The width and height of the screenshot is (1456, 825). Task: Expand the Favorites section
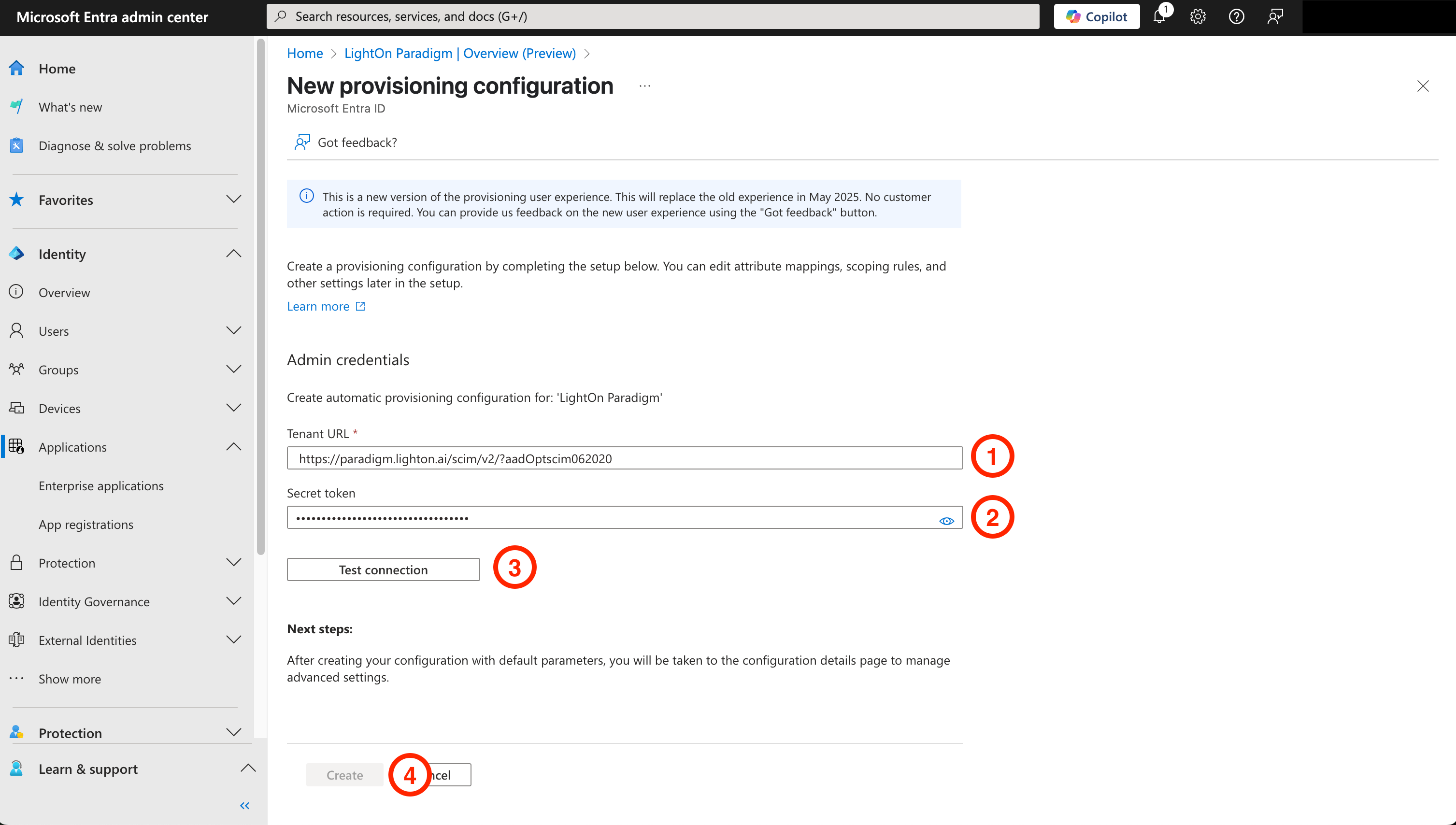pyautogui.click(x=233, y=199)
